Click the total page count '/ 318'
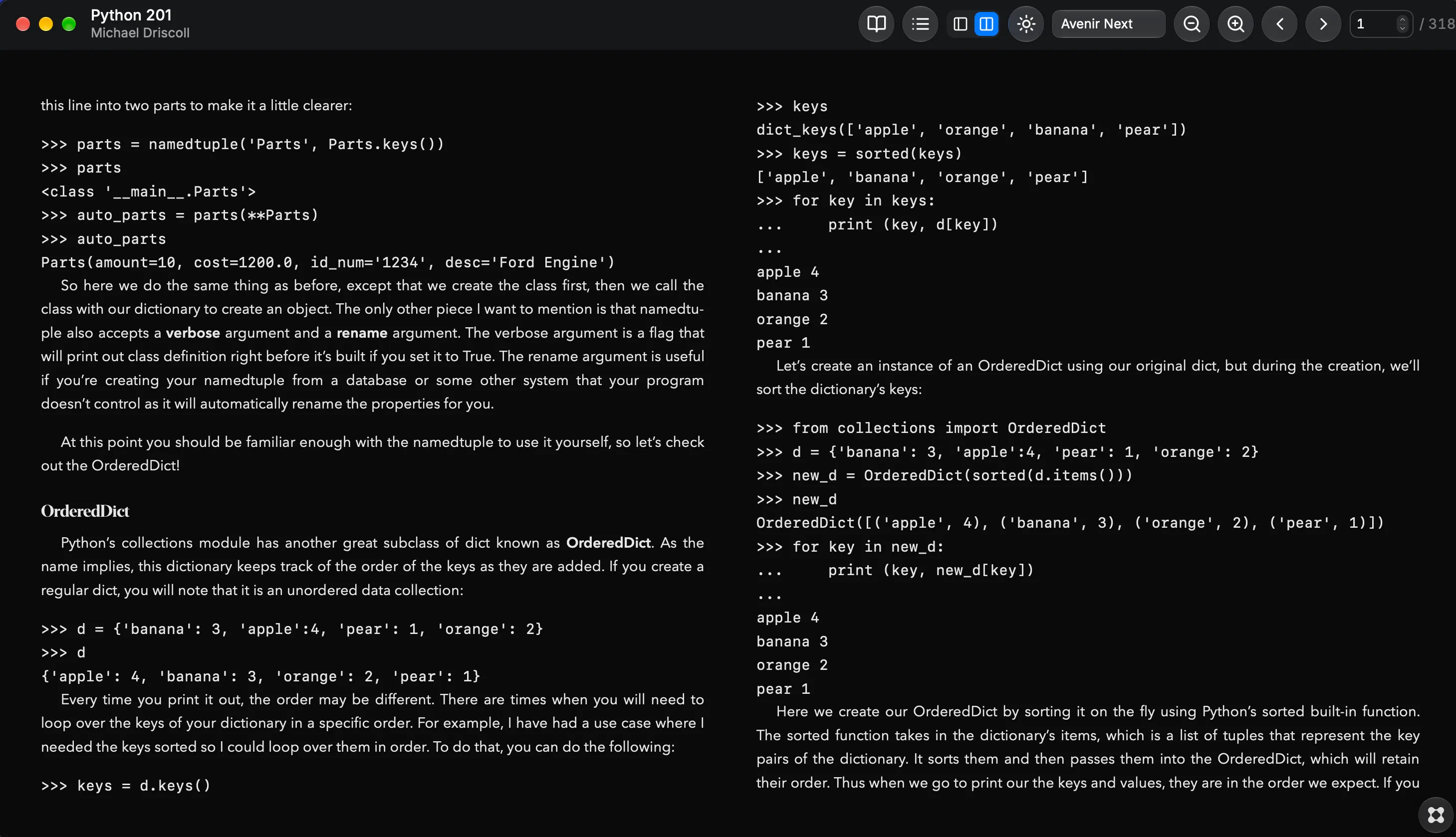Image resolution: width=1456 pixels, height=837 pixels. click(x=1437, y=24)
